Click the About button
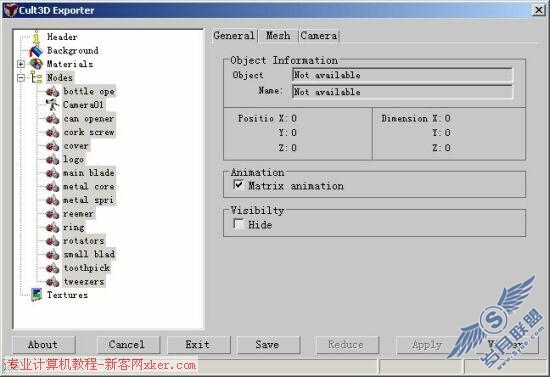The height and width of the screenshot is (377, 550). (43, 345)
